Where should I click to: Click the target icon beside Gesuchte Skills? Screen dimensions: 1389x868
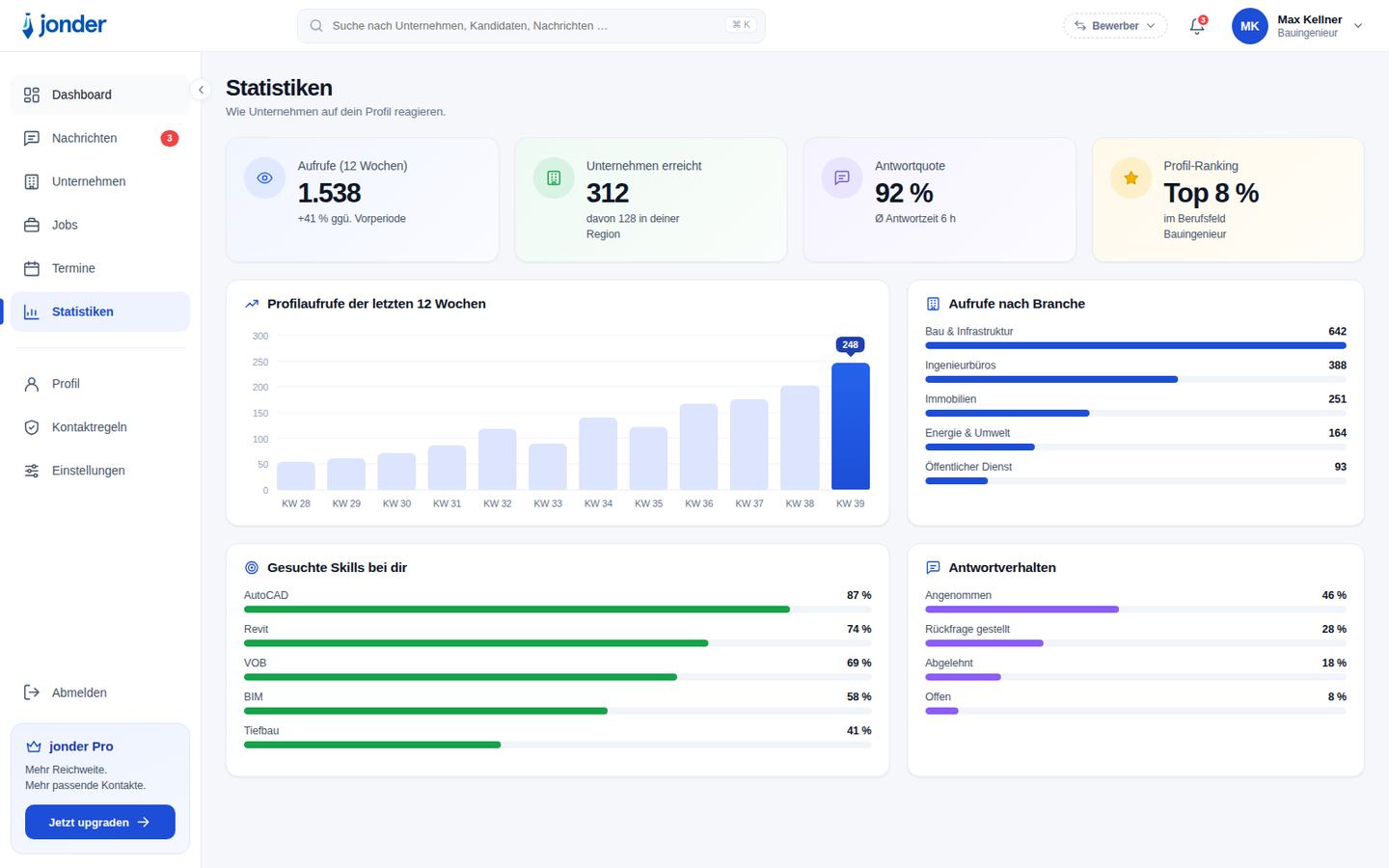tap(252, 568)
